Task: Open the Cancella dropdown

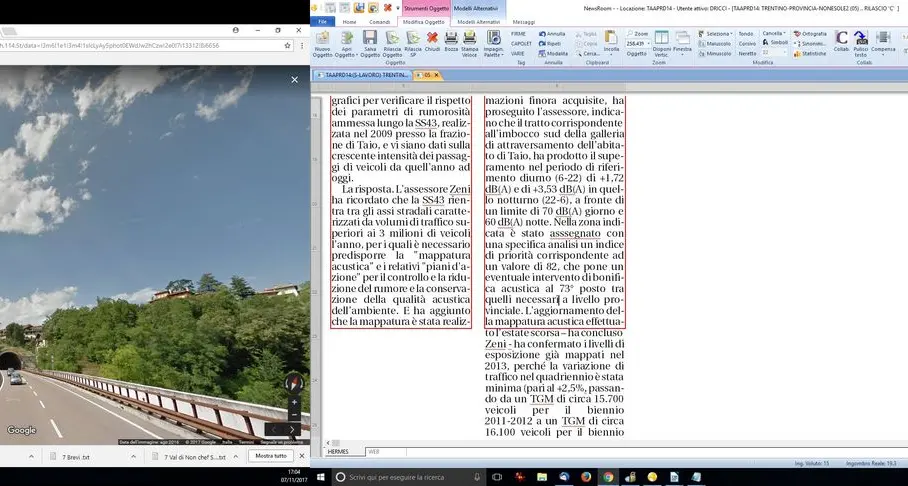Action: coord(775,34)
